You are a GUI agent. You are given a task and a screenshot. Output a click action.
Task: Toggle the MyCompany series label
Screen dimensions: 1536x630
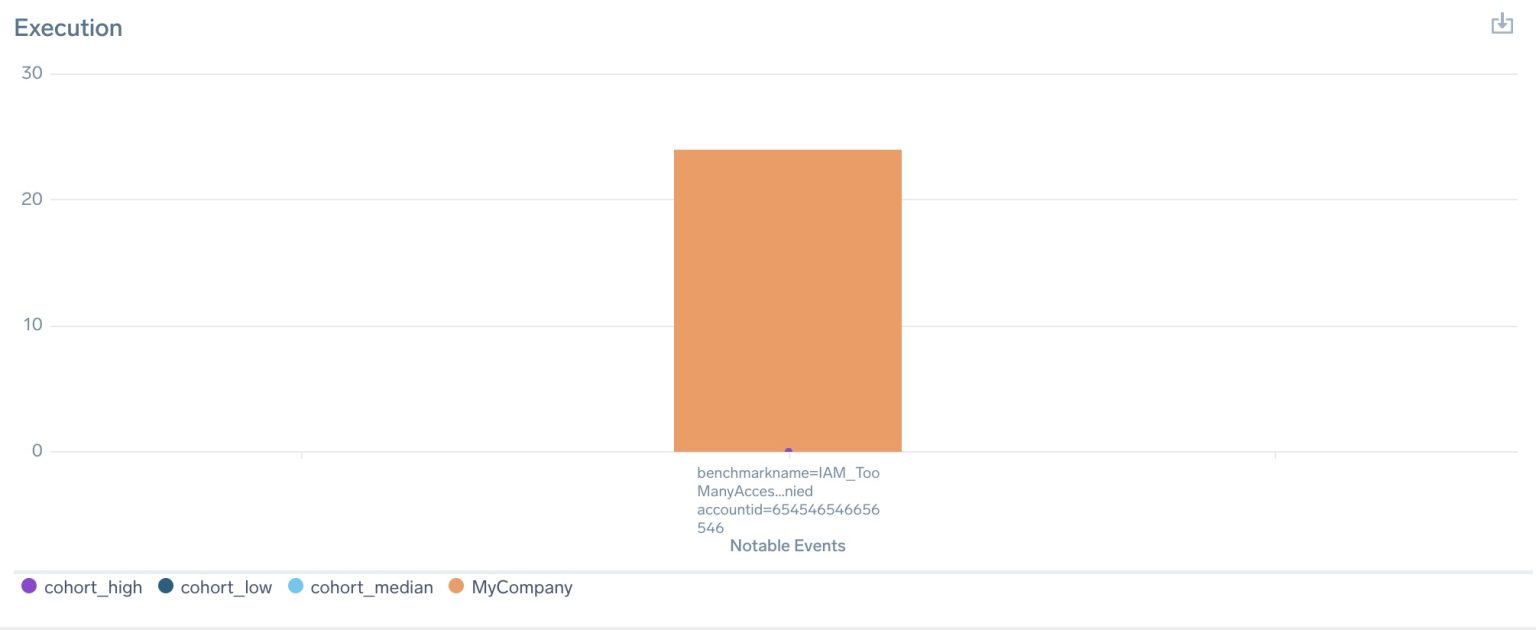[522, 587]
